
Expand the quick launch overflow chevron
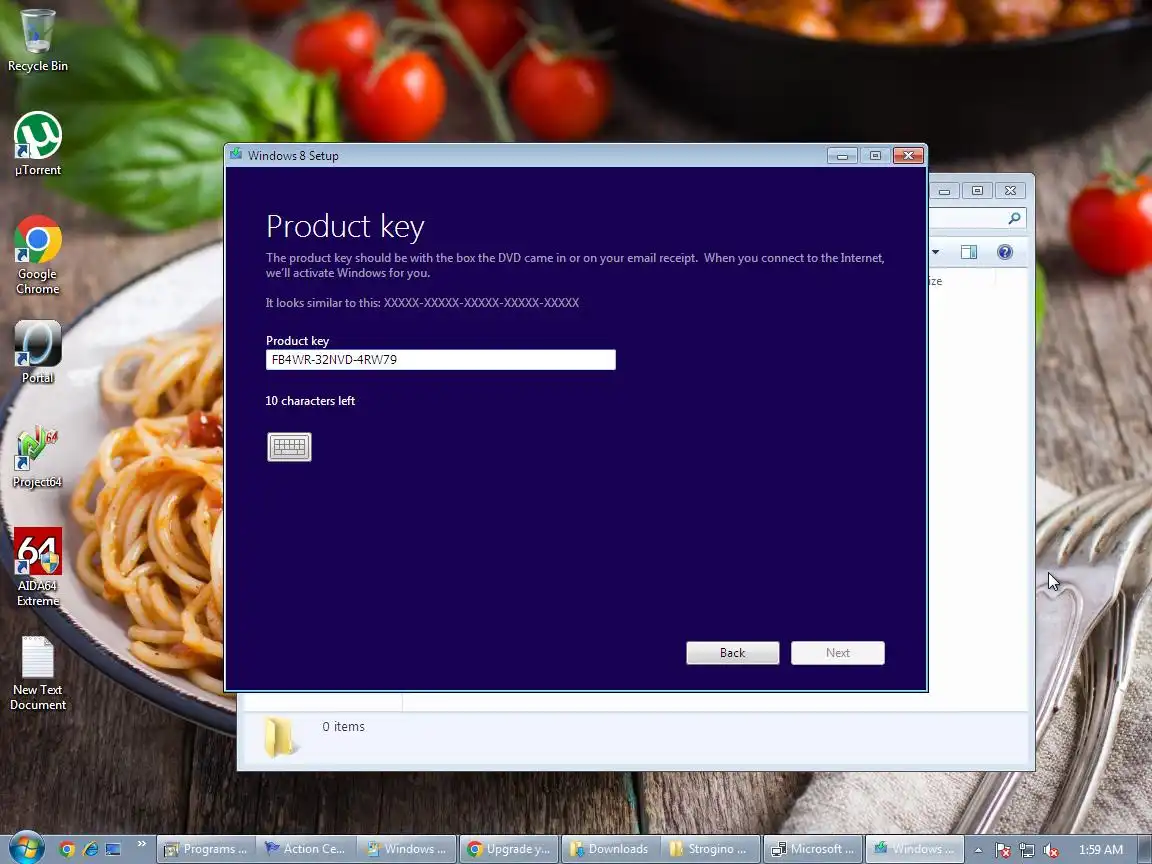pos(142,843)
